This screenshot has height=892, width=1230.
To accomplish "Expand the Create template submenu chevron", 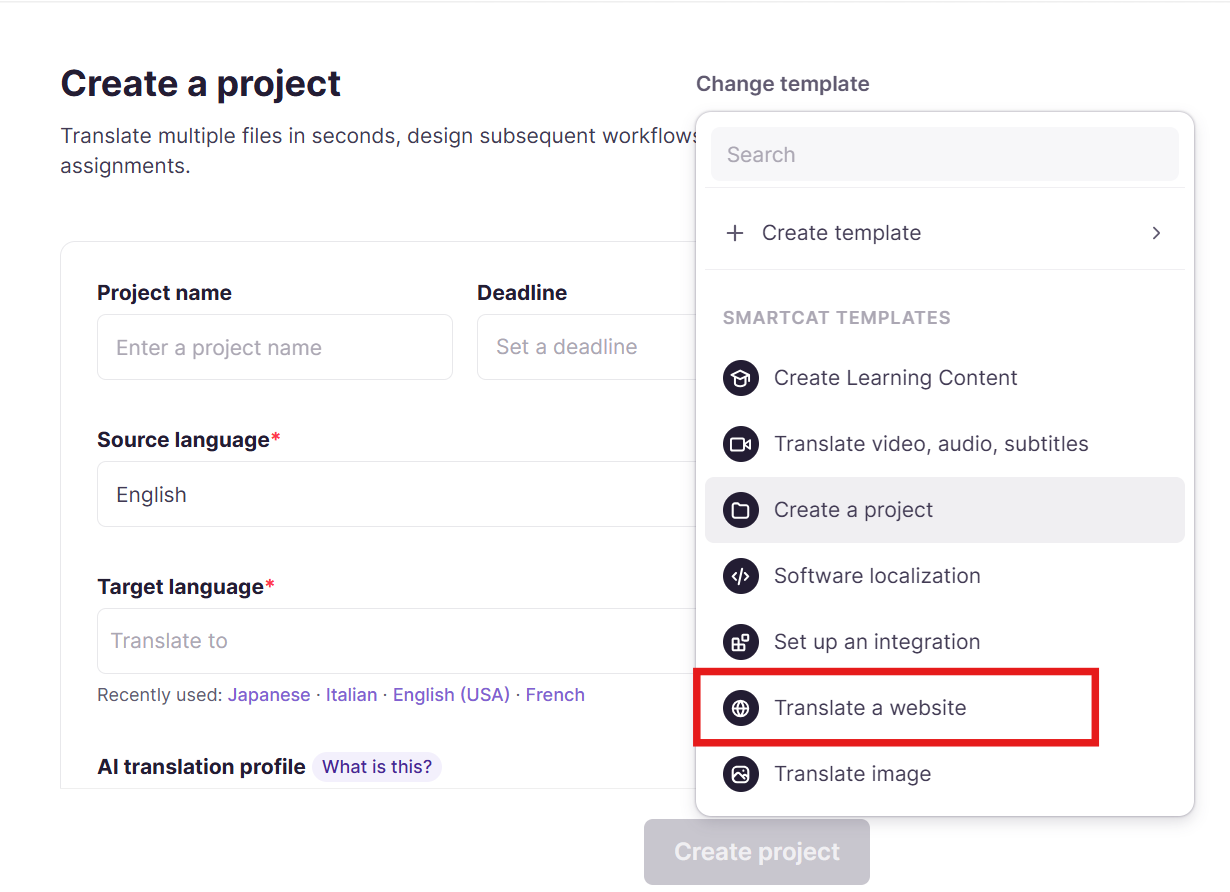I will [x=1156, y=233].
